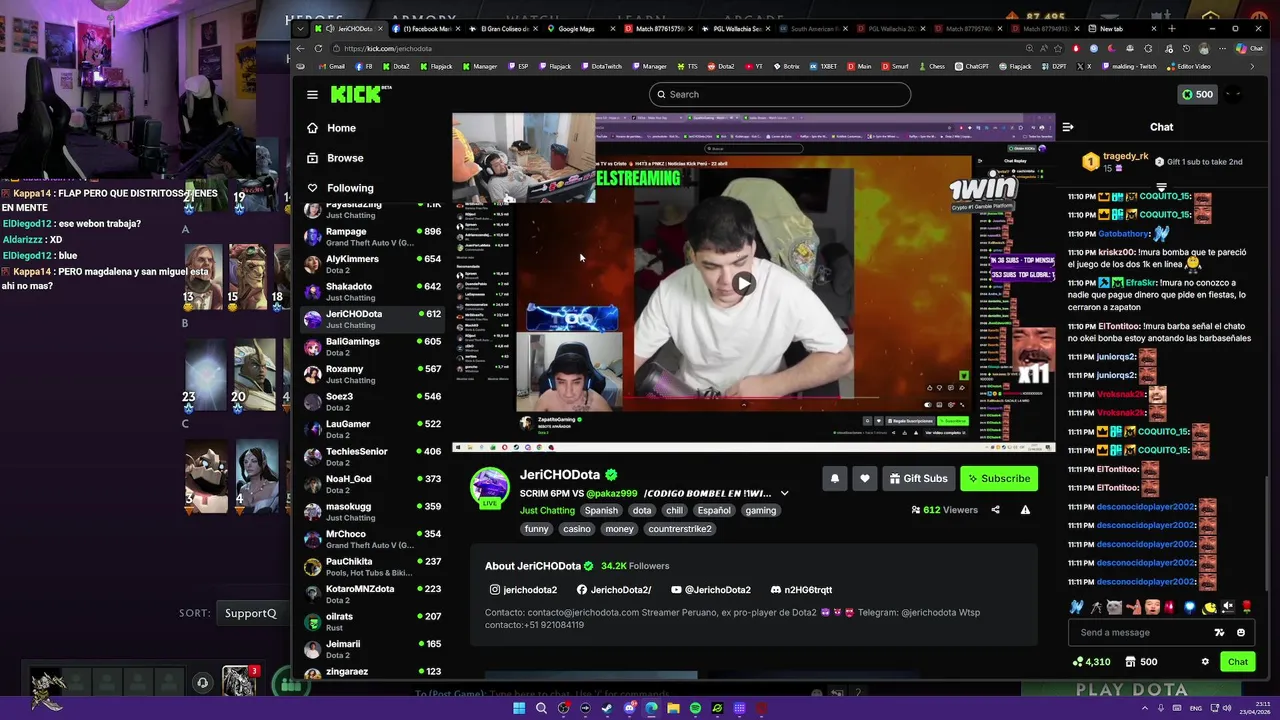The image size is (1280, 720).
Task: Click browser back arrow
Action: (x=300, y=48)
